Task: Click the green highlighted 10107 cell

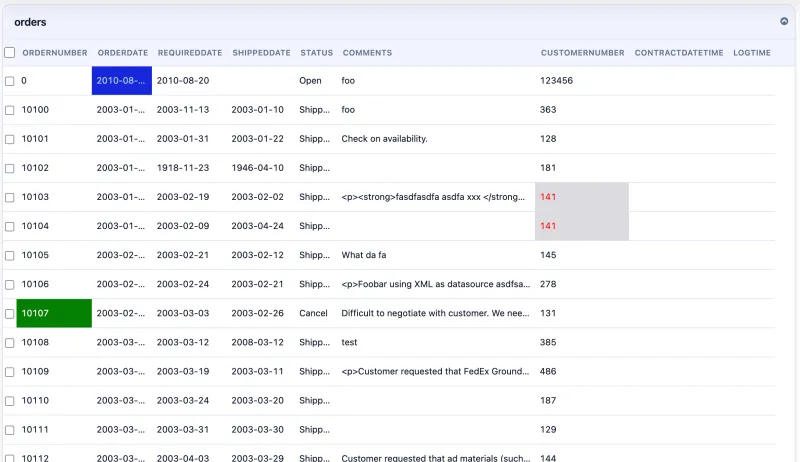Action: point(54,313)
